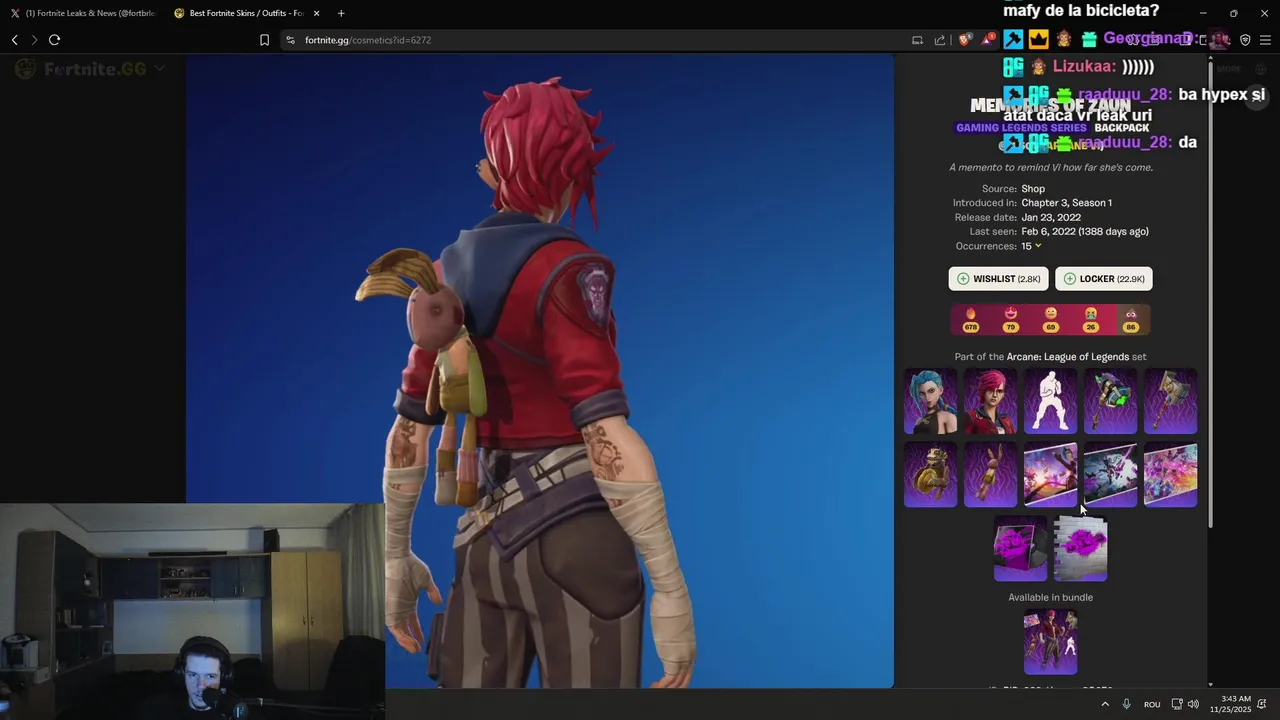Show hidden icons in system tray
Screen dimensions: 1280x720
click(1105, 704)
